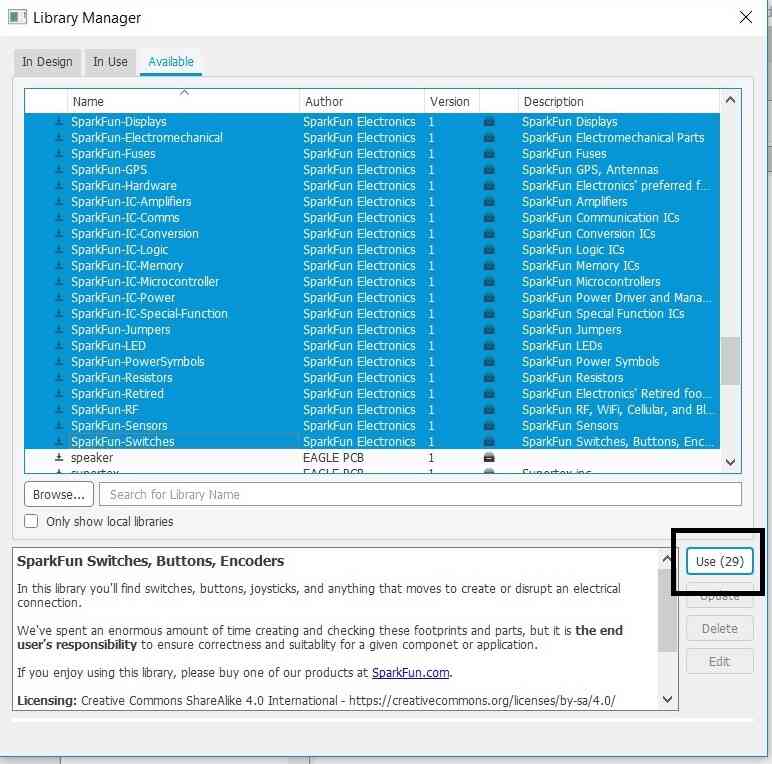
Task: Click the Use (29) button
Action: 719,561
